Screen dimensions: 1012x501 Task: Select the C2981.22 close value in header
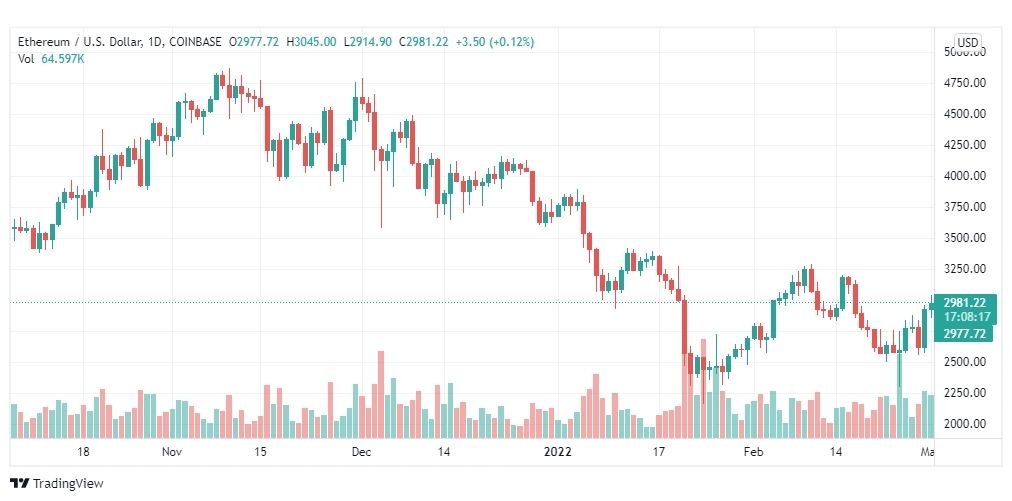pos(425,42)
